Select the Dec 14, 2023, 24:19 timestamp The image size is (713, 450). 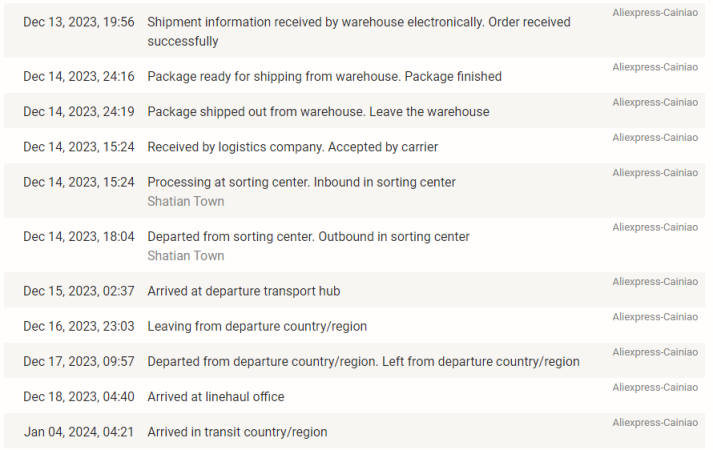point(79,111)
